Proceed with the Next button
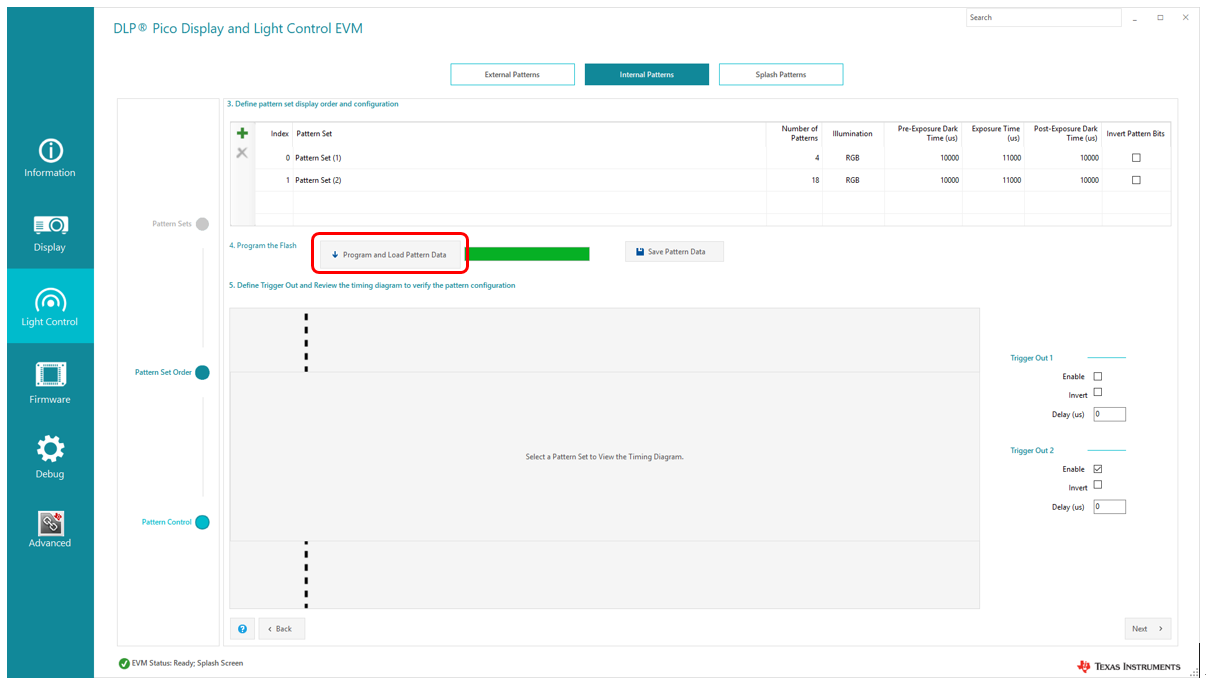This screenshot has width=1206, height=685. click(1147, 629)
